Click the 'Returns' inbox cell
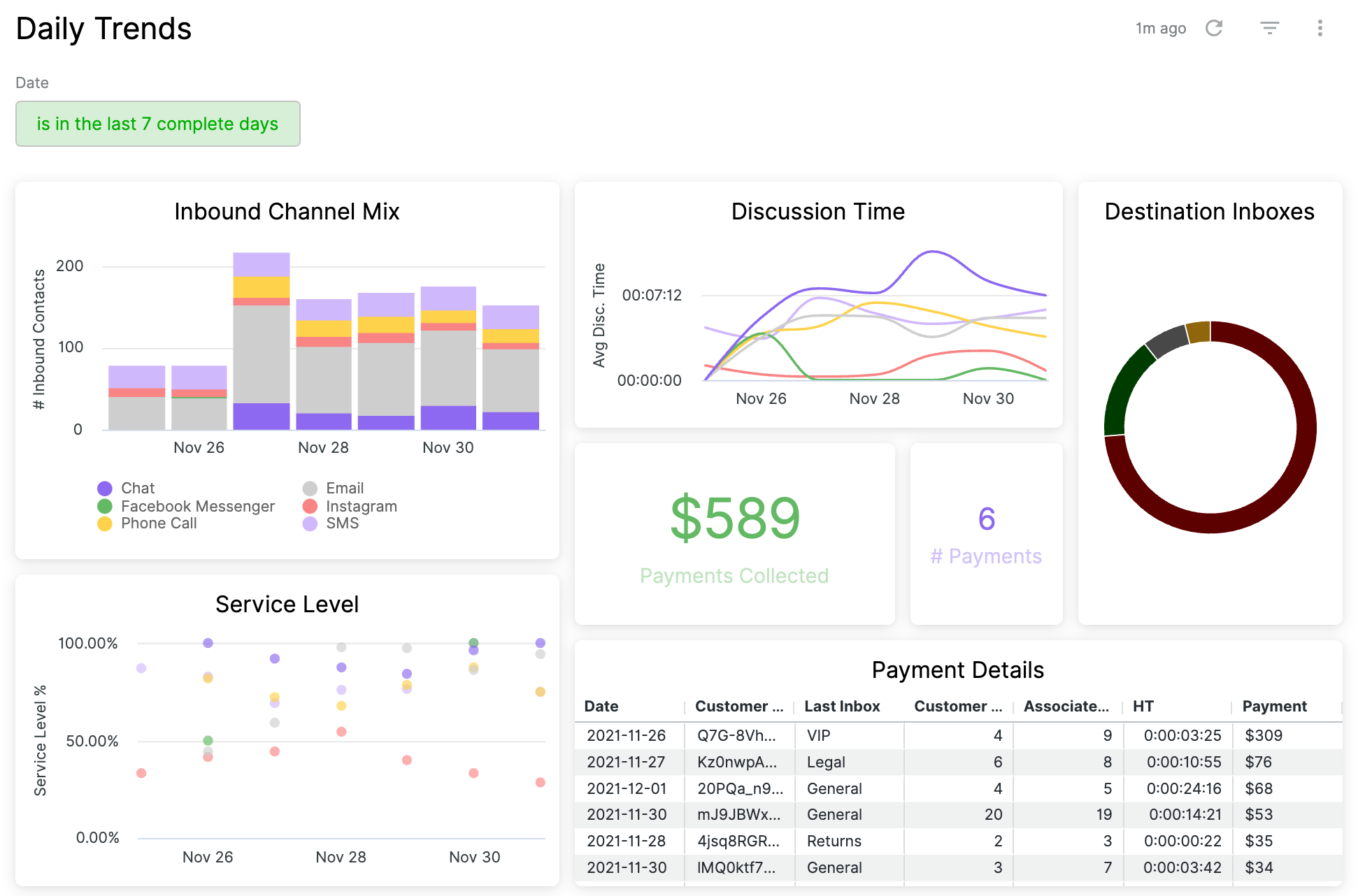Image resolution: width=1358 pixels, height=896 pixels. pyautogui.click(x=834, y=841)
